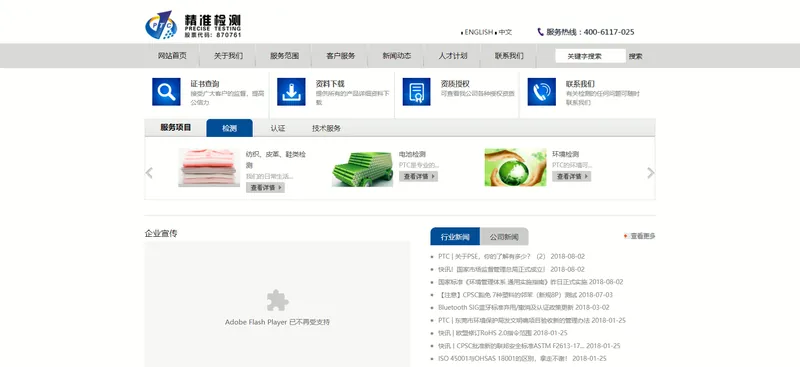Open the 技术服务 tab
Image resolution: width=800 pixels, height=367 pixels.
(327, 128)
